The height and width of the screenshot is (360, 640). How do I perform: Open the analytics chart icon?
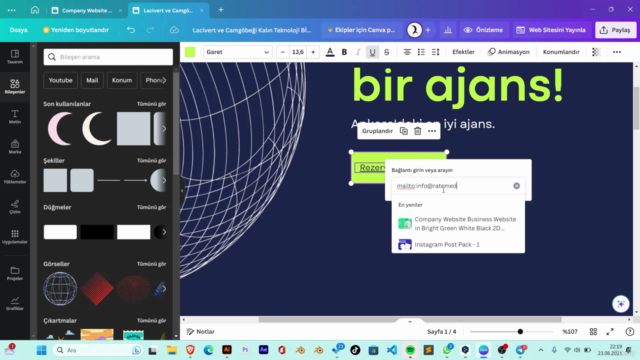pos(448,30)
